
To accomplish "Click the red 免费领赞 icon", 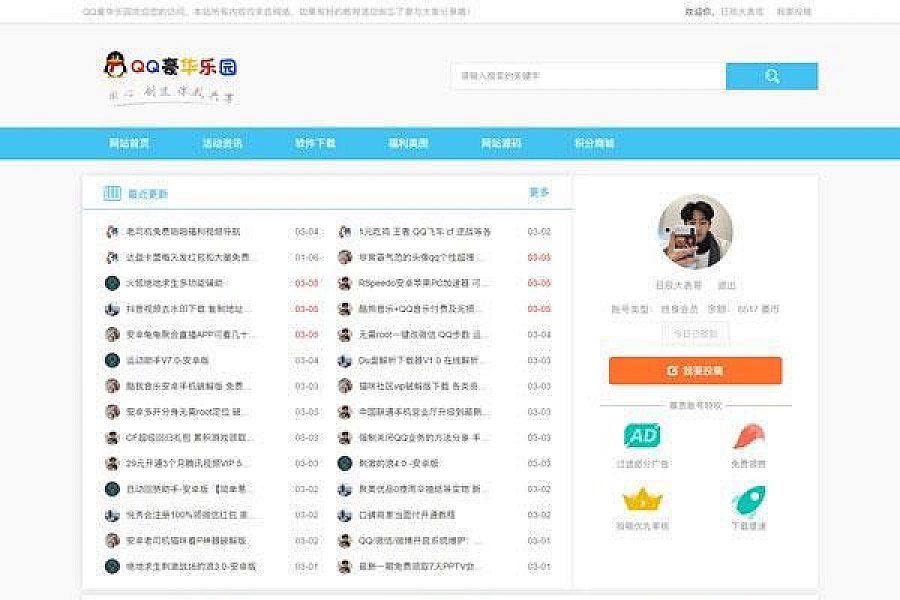I will 748,436.
